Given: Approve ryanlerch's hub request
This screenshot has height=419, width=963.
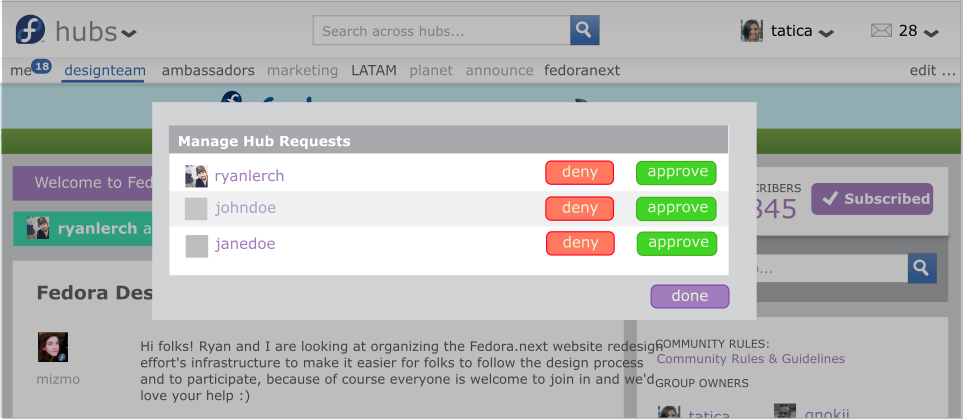Looking at the screenshot, I should (676, 173).
